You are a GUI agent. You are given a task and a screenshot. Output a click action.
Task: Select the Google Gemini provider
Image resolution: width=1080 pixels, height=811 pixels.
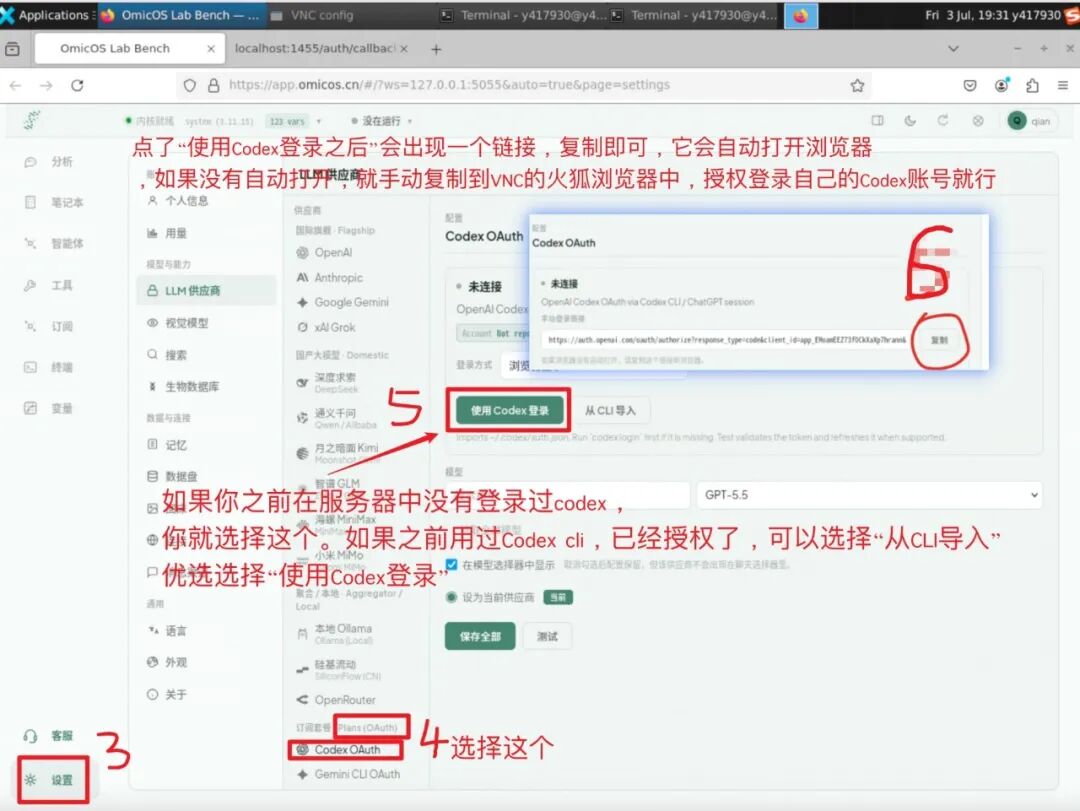point(342,302)
